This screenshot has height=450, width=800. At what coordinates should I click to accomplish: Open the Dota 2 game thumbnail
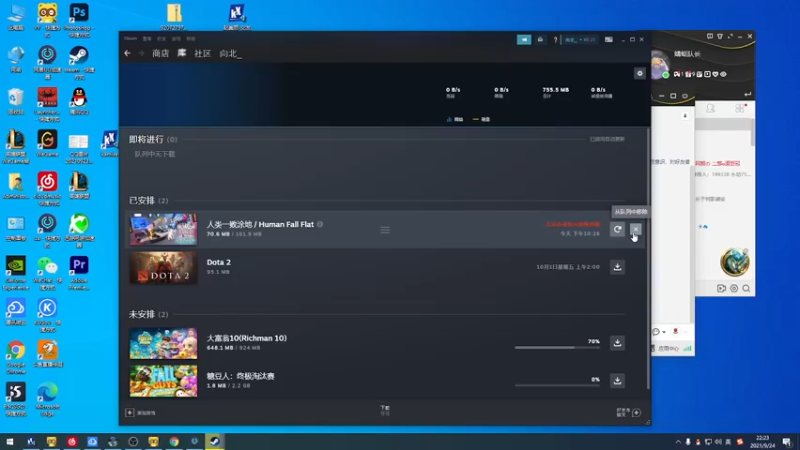163,267
